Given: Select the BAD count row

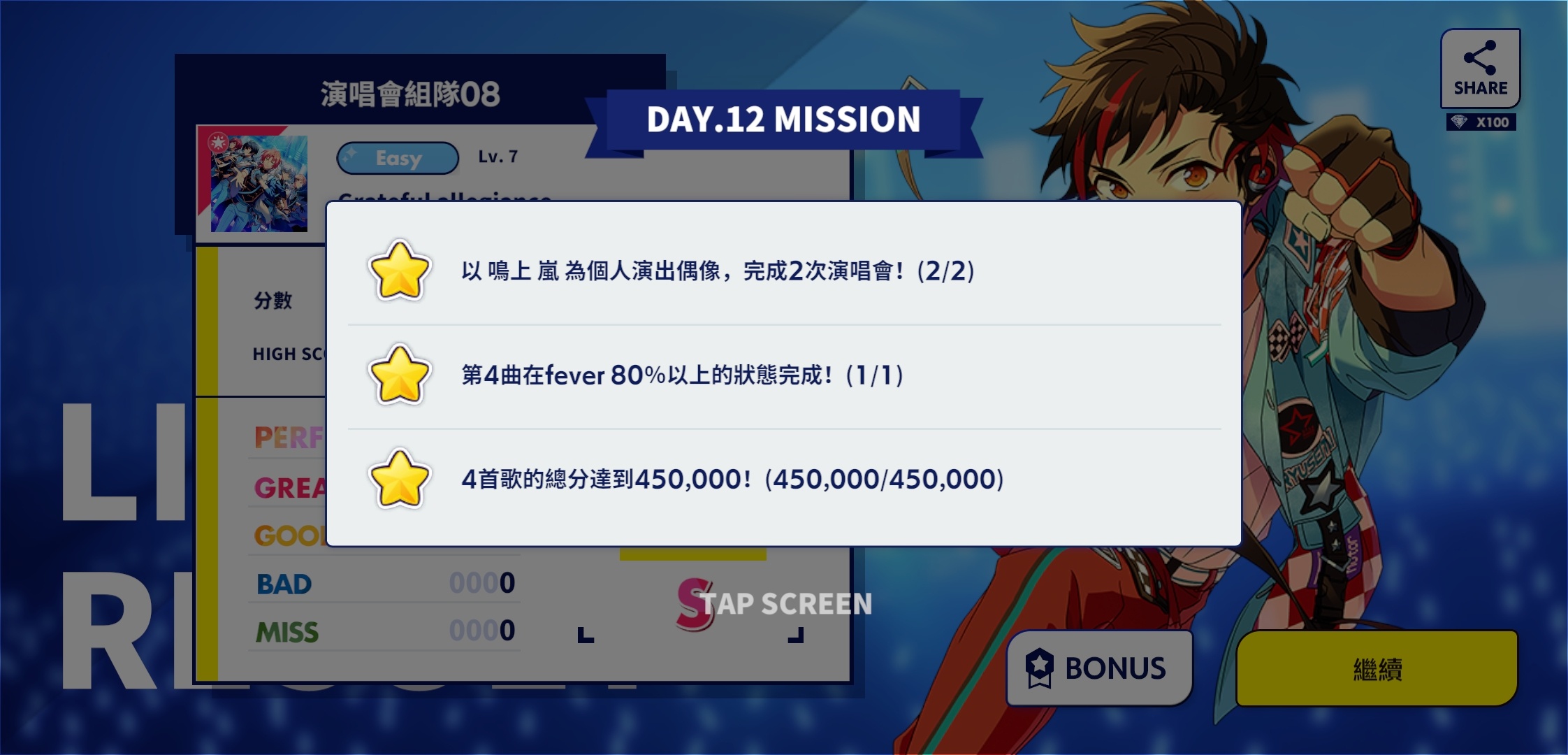Looking at the screenshot, I should pyautogui.click(x=384, y=584).
